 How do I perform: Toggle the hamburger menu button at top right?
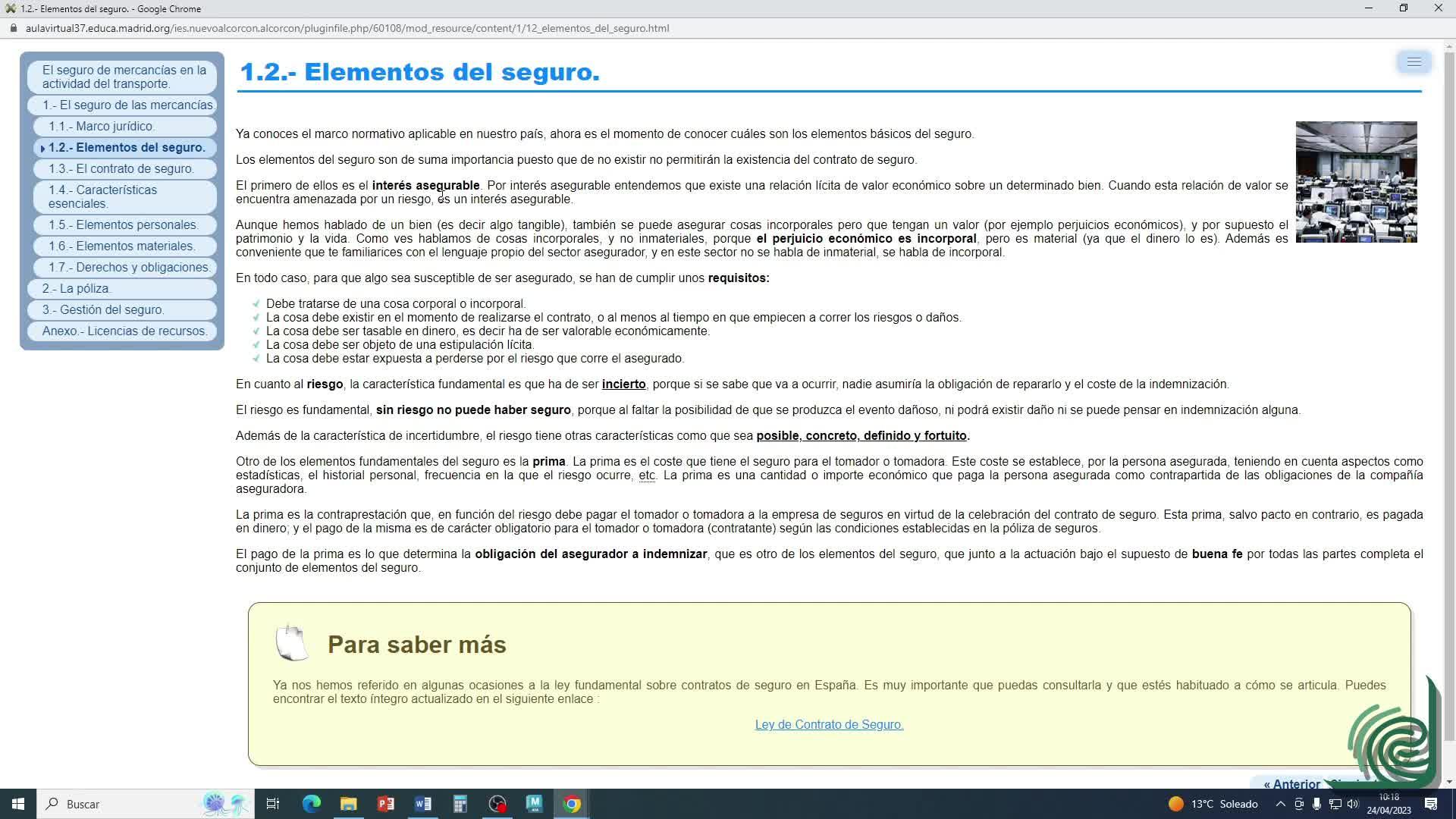[x=1414, y=62]
